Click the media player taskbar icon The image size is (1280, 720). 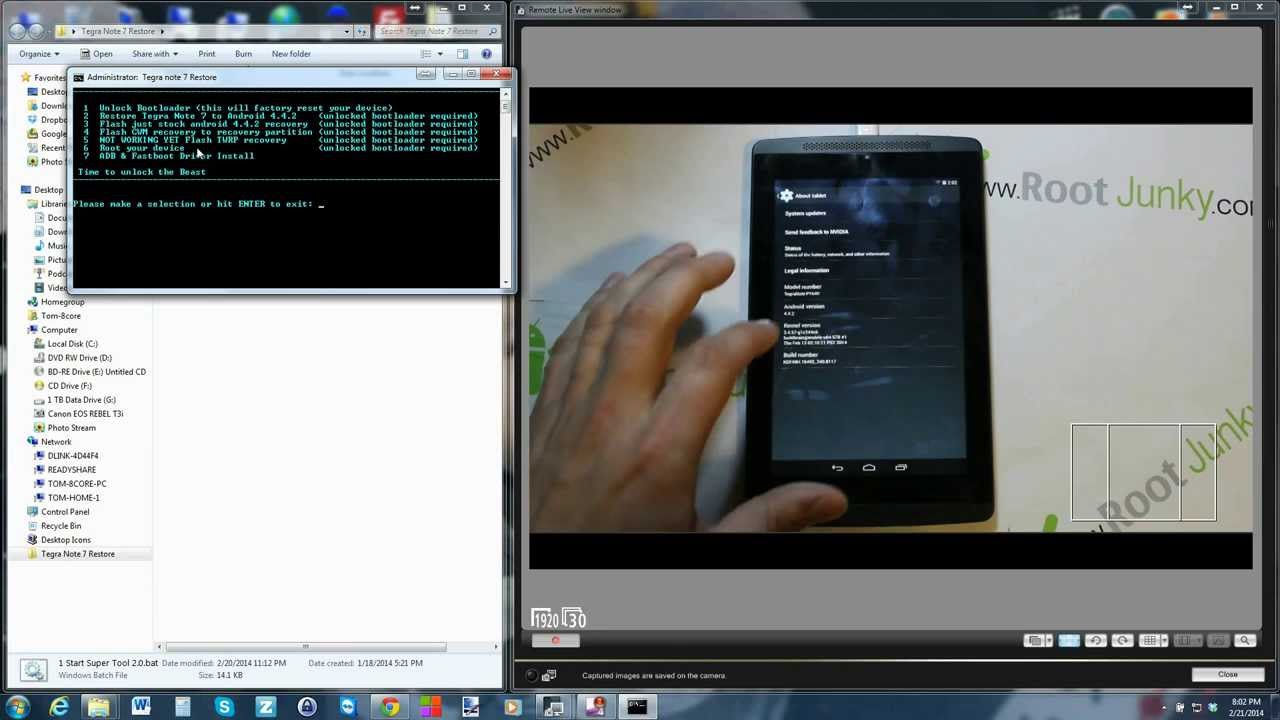(x=512, y=707)
